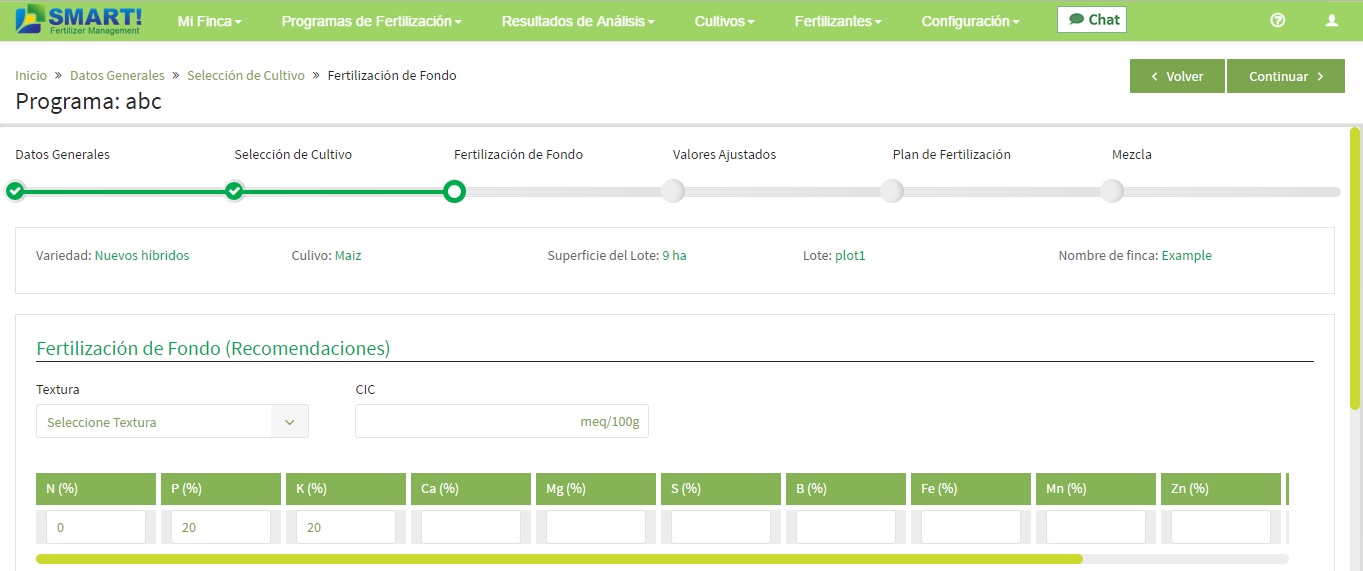Open the help question mark icon
The height and width of the screenshot is (571, 1363).
pyautogui.click(x=1277, y=20)
